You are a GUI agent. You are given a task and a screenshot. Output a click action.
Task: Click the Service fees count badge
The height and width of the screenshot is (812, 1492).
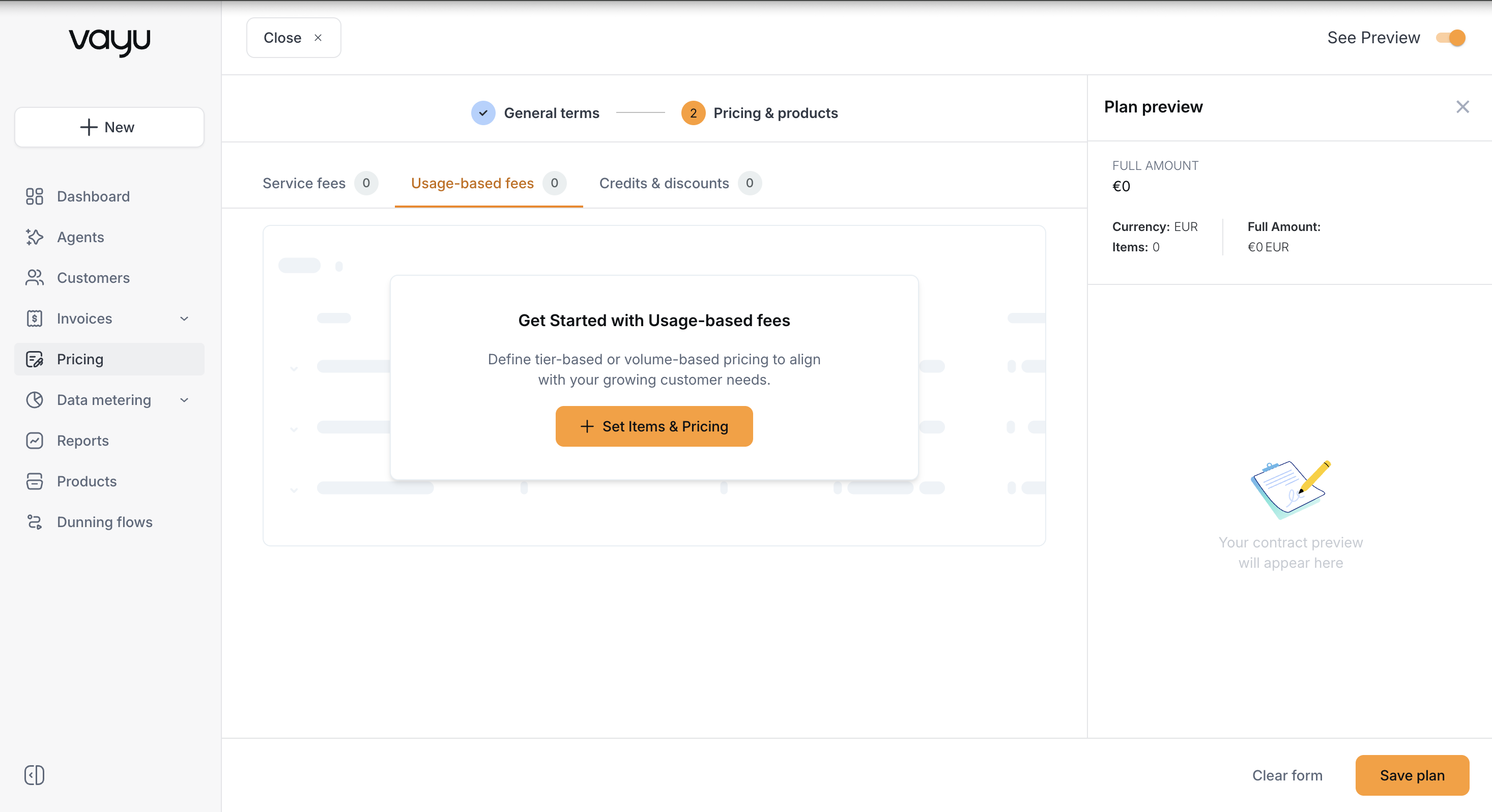click(x=366, y=183)
